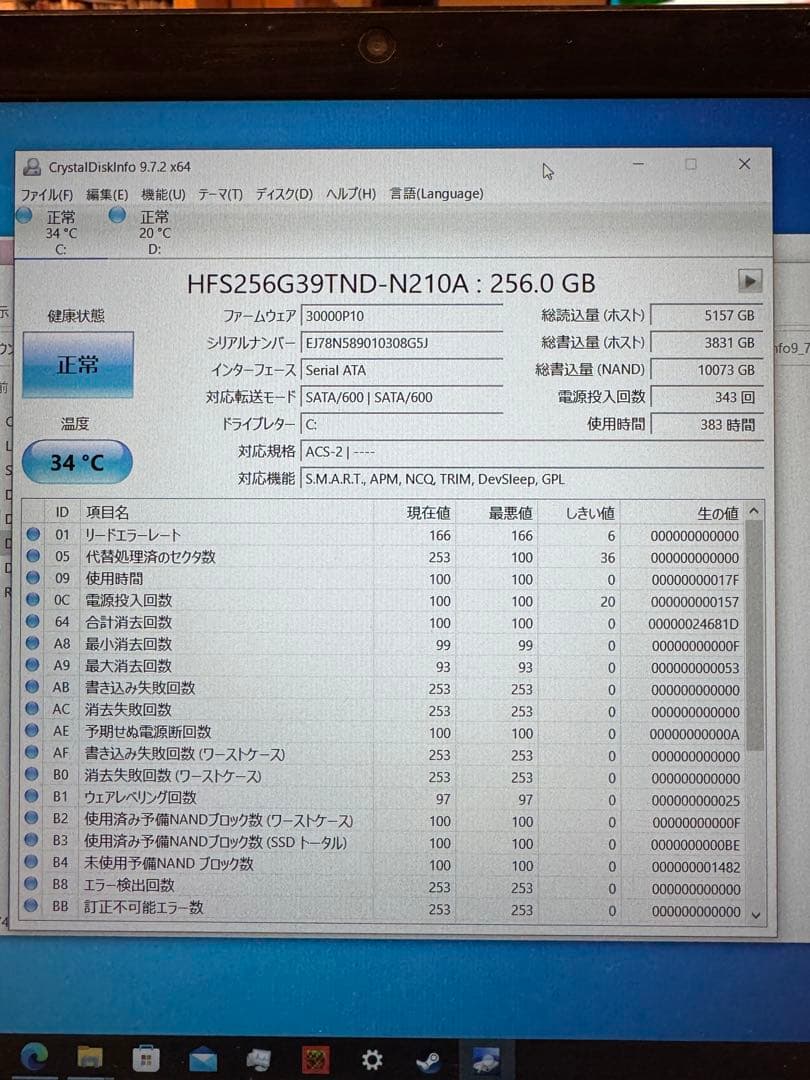Open the Mail app from the taskbar
This screenshot has width=810, height=1080.
[203, 1058]
